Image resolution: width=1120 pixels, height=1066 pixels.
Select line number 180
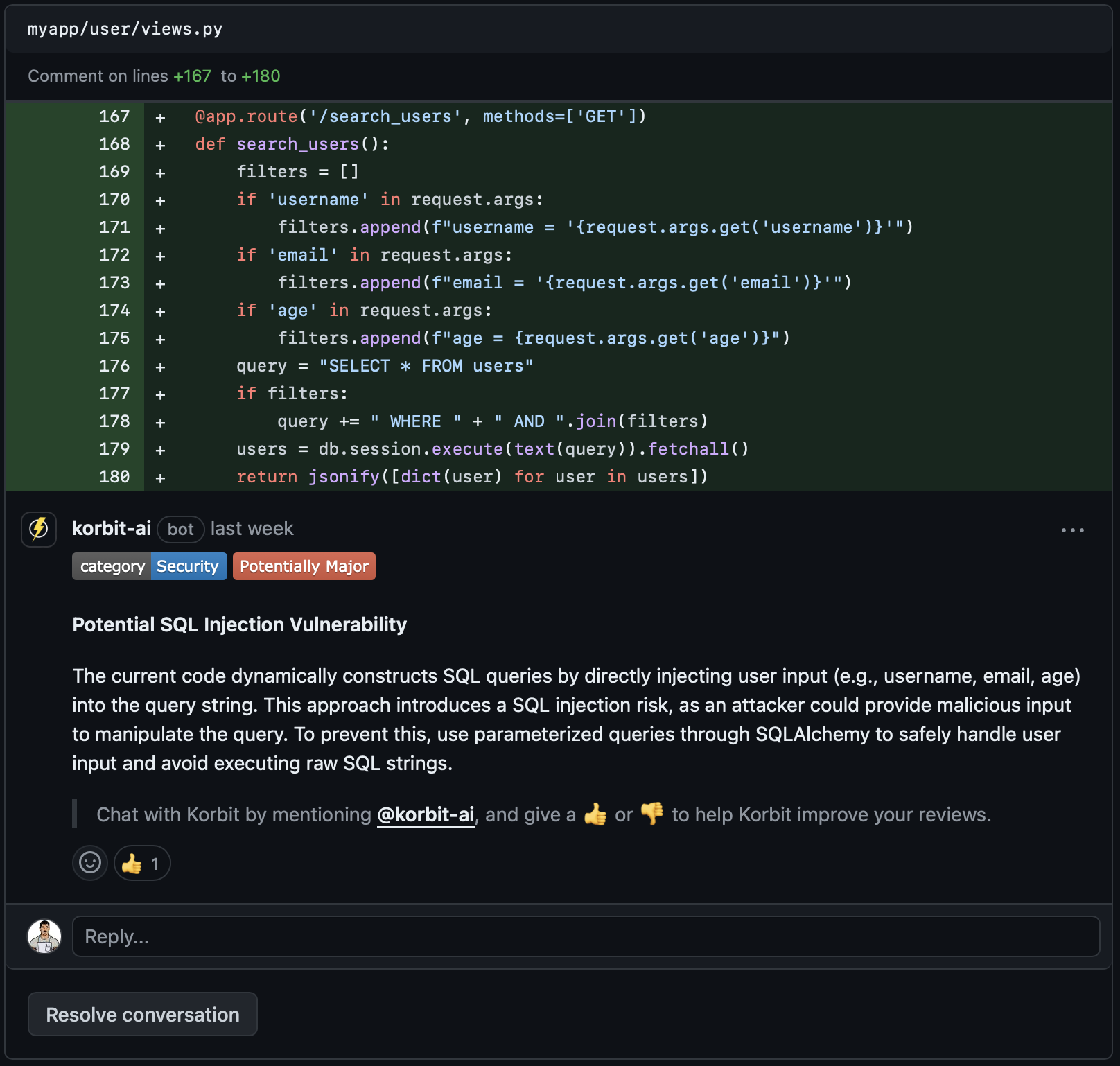coord(114,477)
